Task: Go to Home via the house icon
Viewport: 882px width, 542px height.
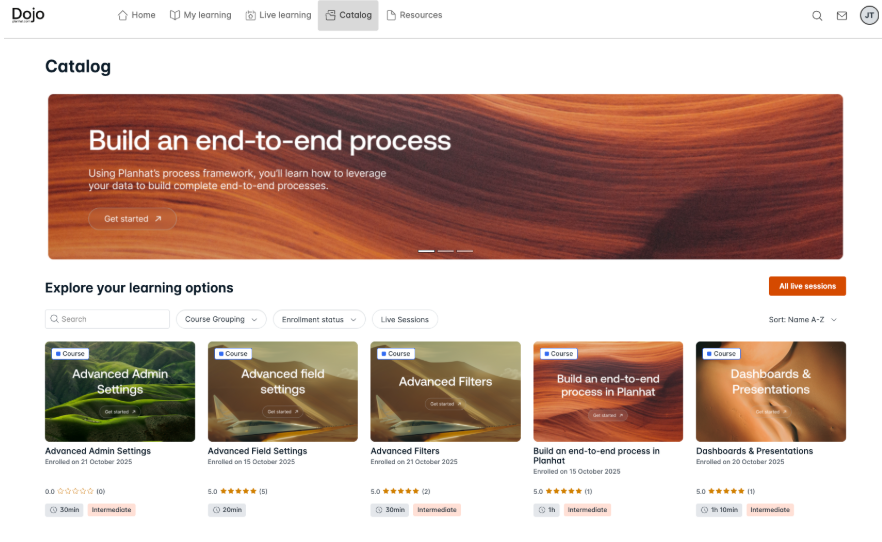Action: pos(123,15)
